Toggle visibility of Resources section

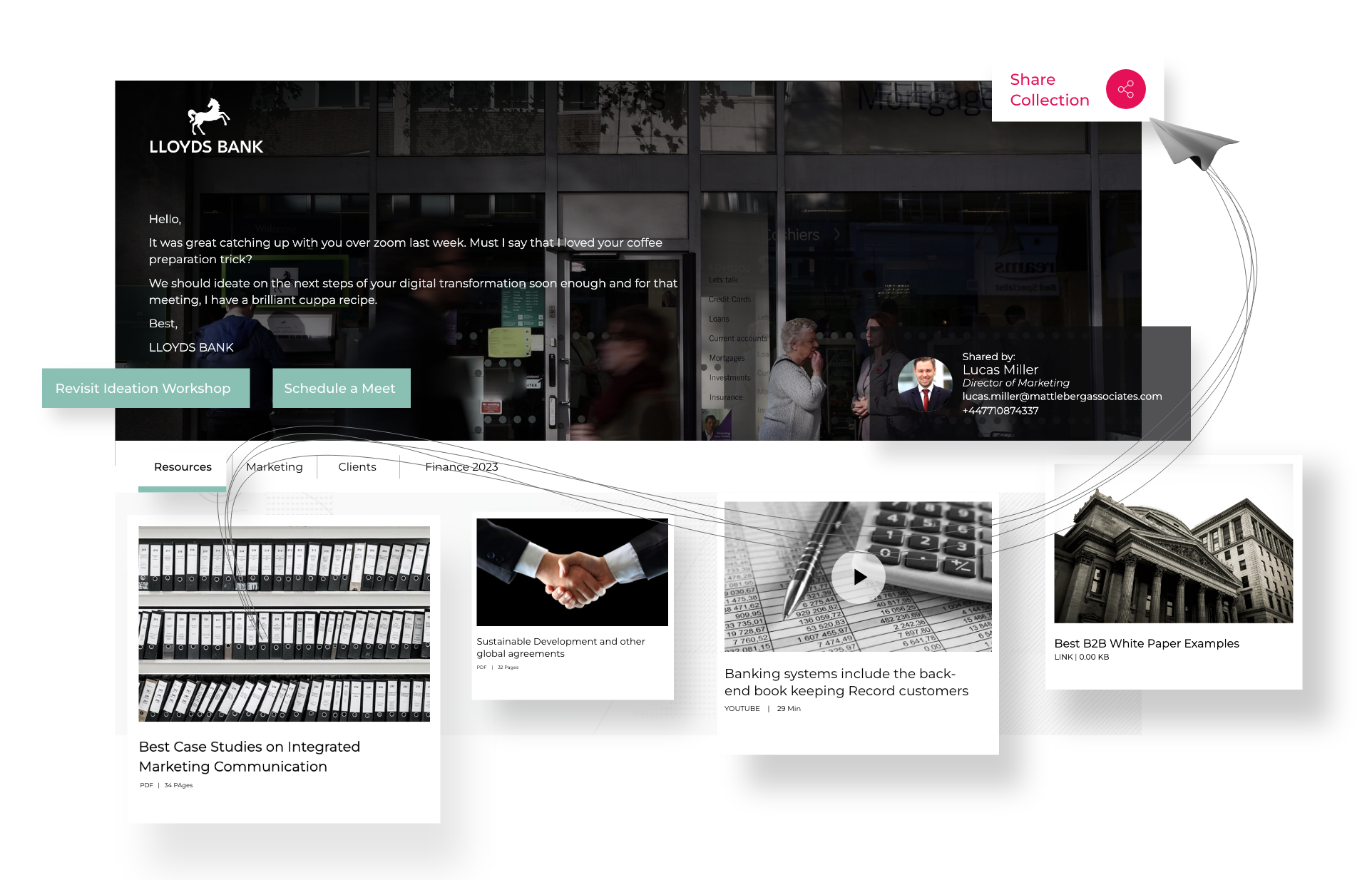point(183,466)
